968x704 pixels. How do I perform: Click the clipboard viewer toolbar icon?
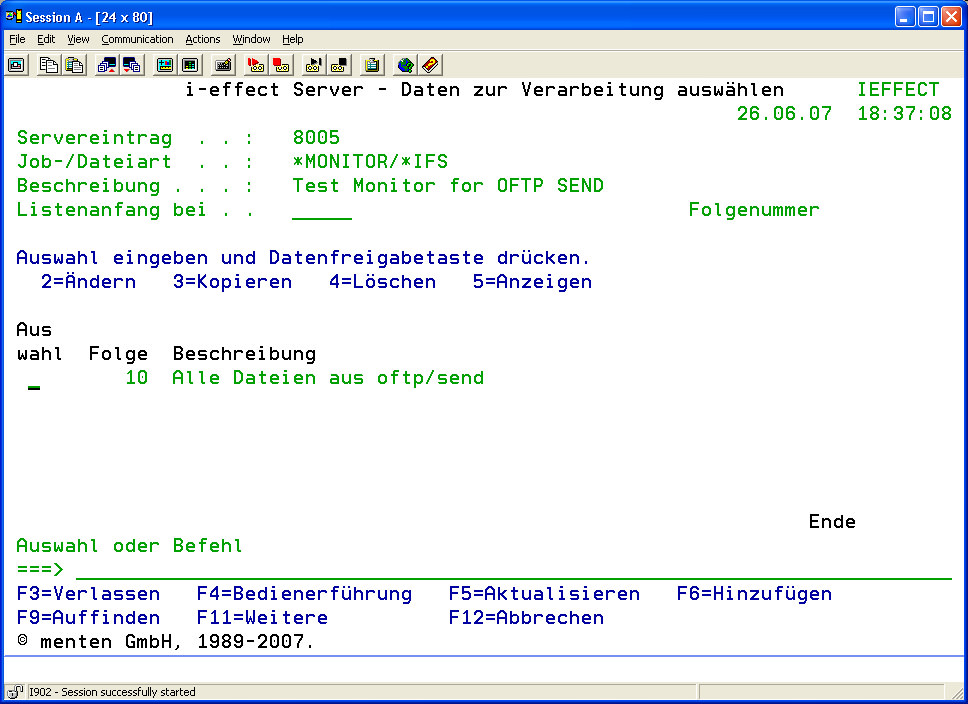pyautogui.click(x=372, y=65)
